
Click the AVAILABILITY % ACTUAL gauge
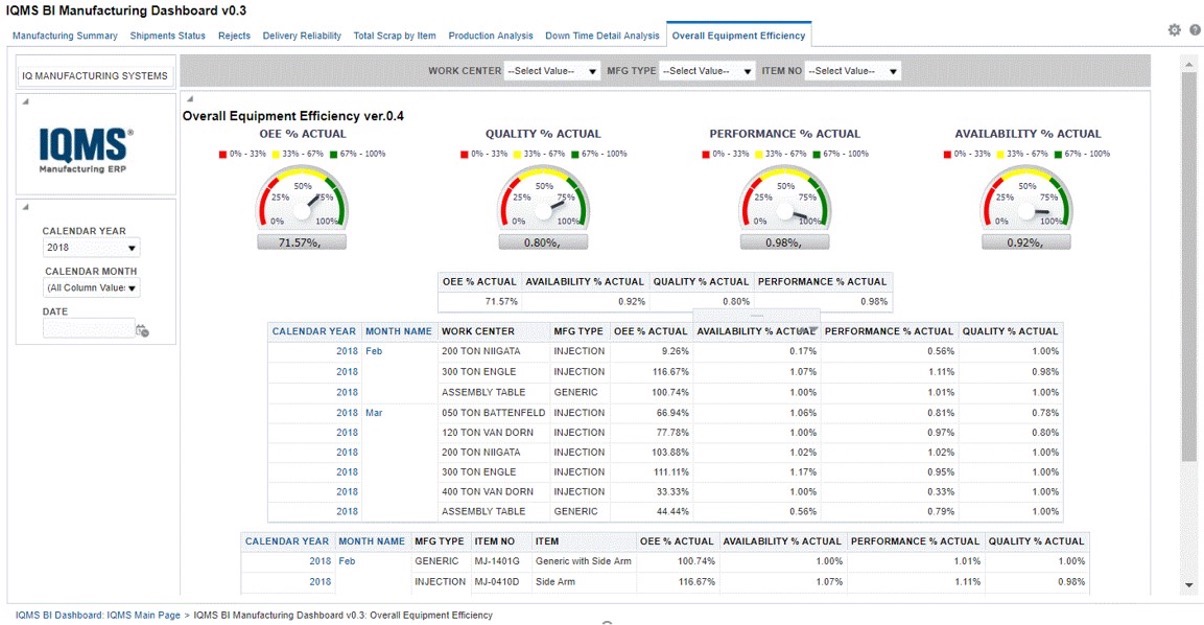1027,200
